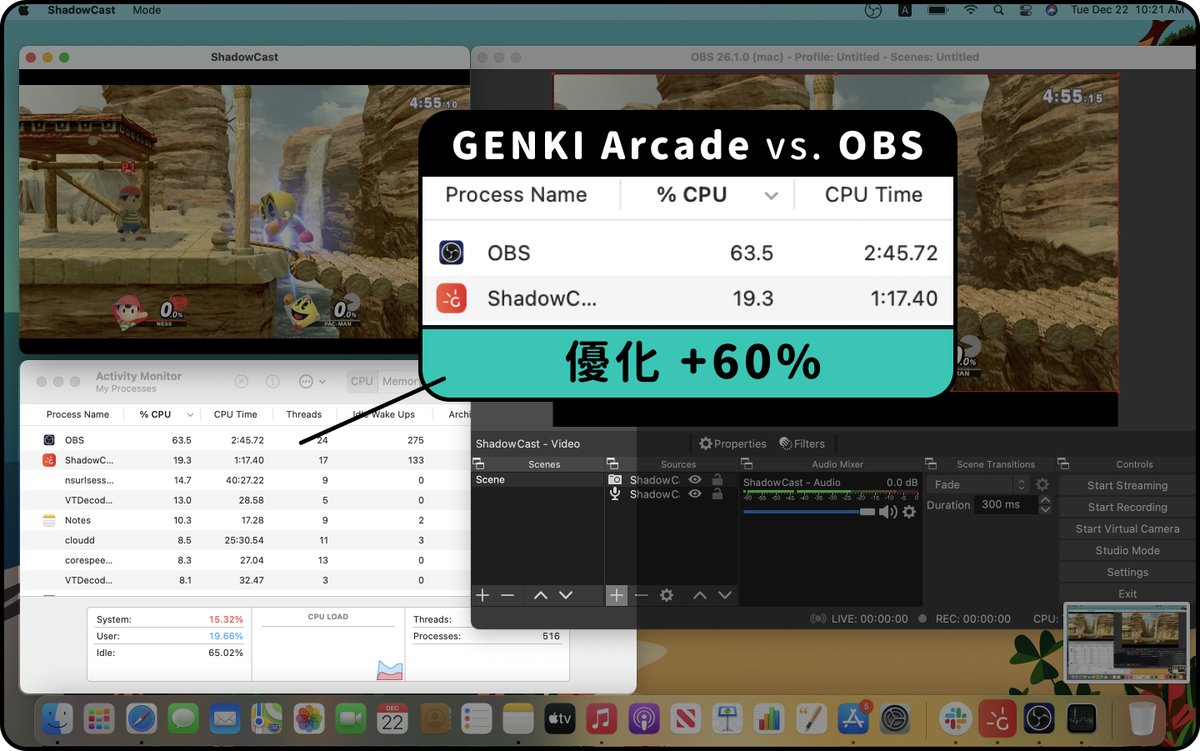
Task: Remove scene using the Scenes minus icon
Action: (507, 595)
